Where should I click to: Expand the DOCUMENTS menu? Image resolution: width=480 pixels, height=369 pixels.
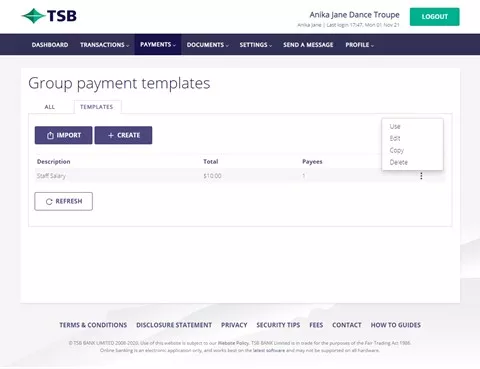207,45
